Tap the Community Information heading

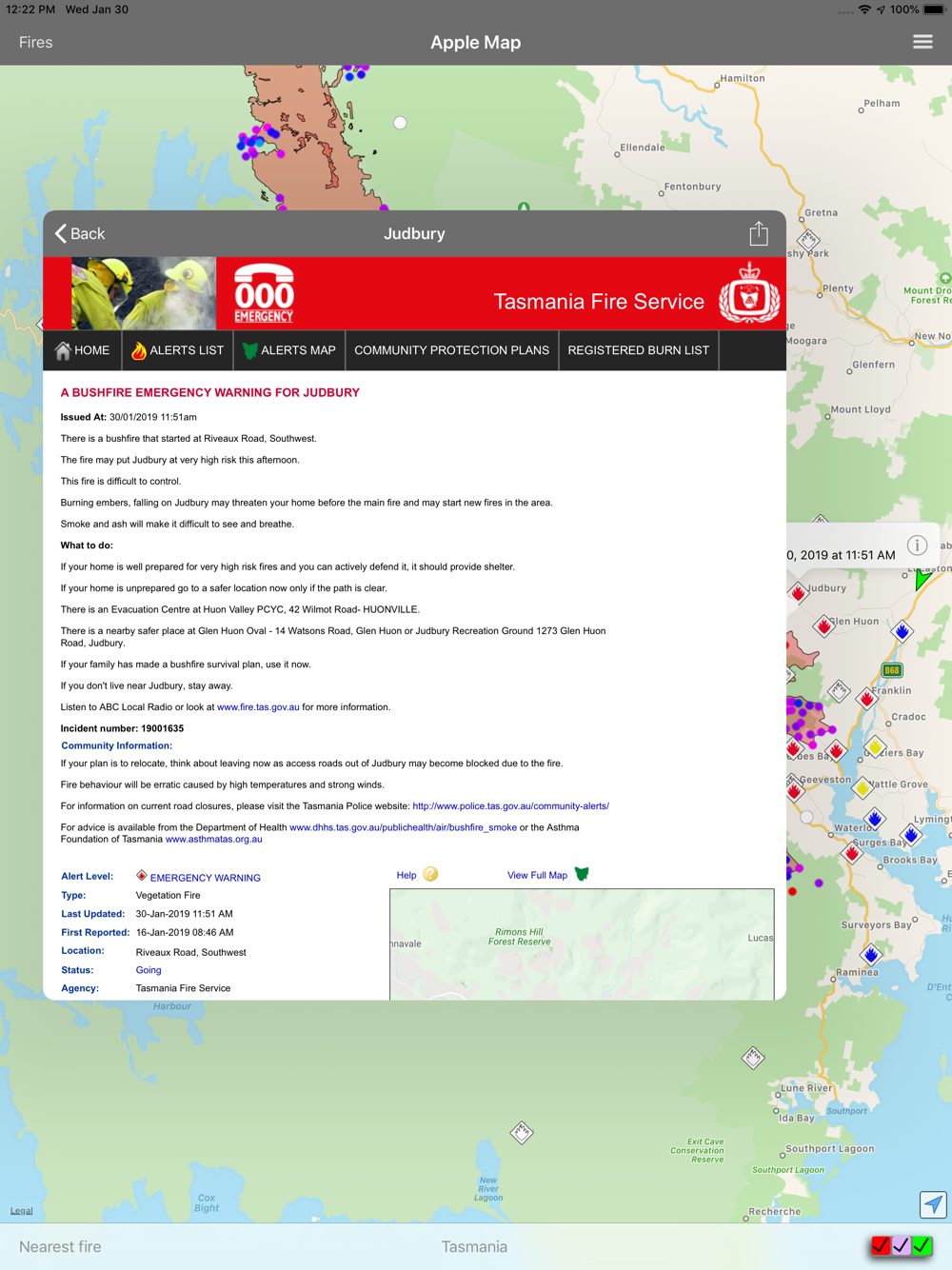[116, 745]
